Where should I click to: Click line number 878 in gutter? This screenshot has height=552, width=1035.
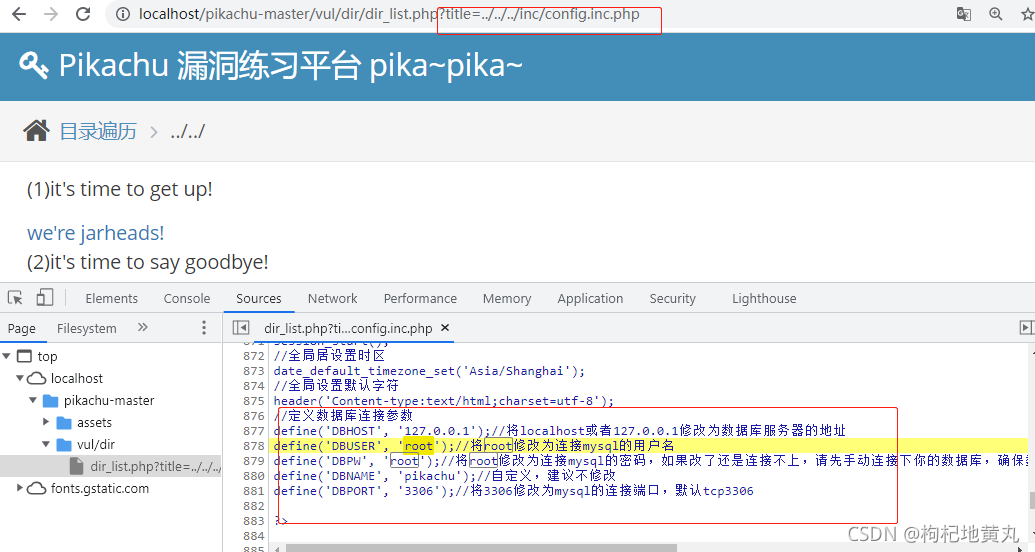pos(253,446)
